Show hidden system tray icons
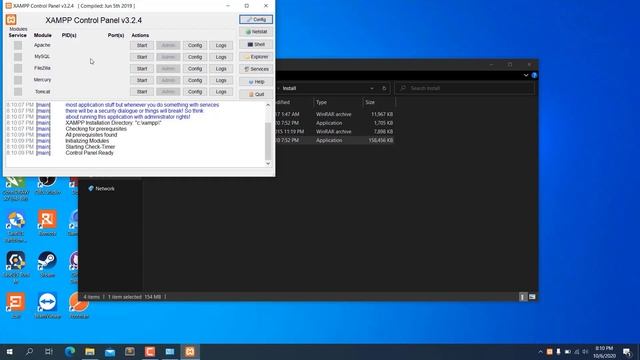640x360 pixels. pos(540,351)
